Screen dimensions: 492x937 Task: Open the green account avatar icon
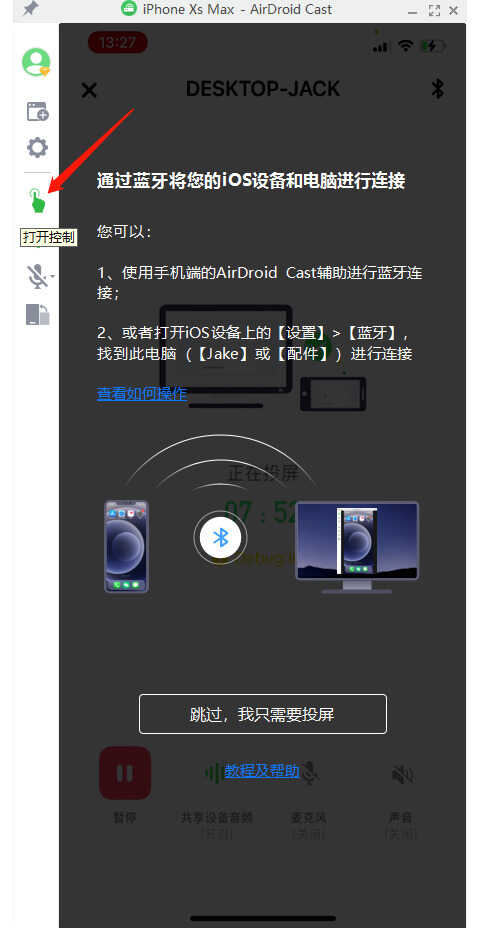click(x=36, y=62)
